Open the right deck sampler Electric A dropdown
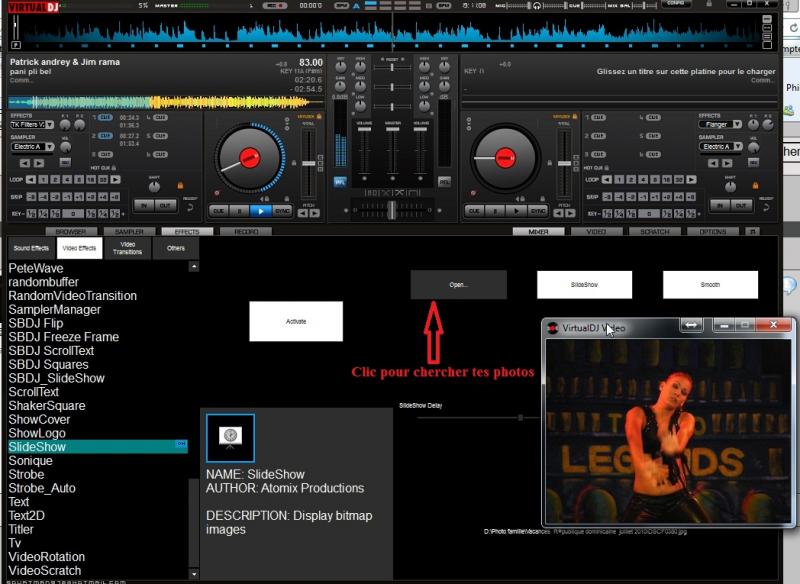Screen dimensions: 800x584 coord(720,147)
